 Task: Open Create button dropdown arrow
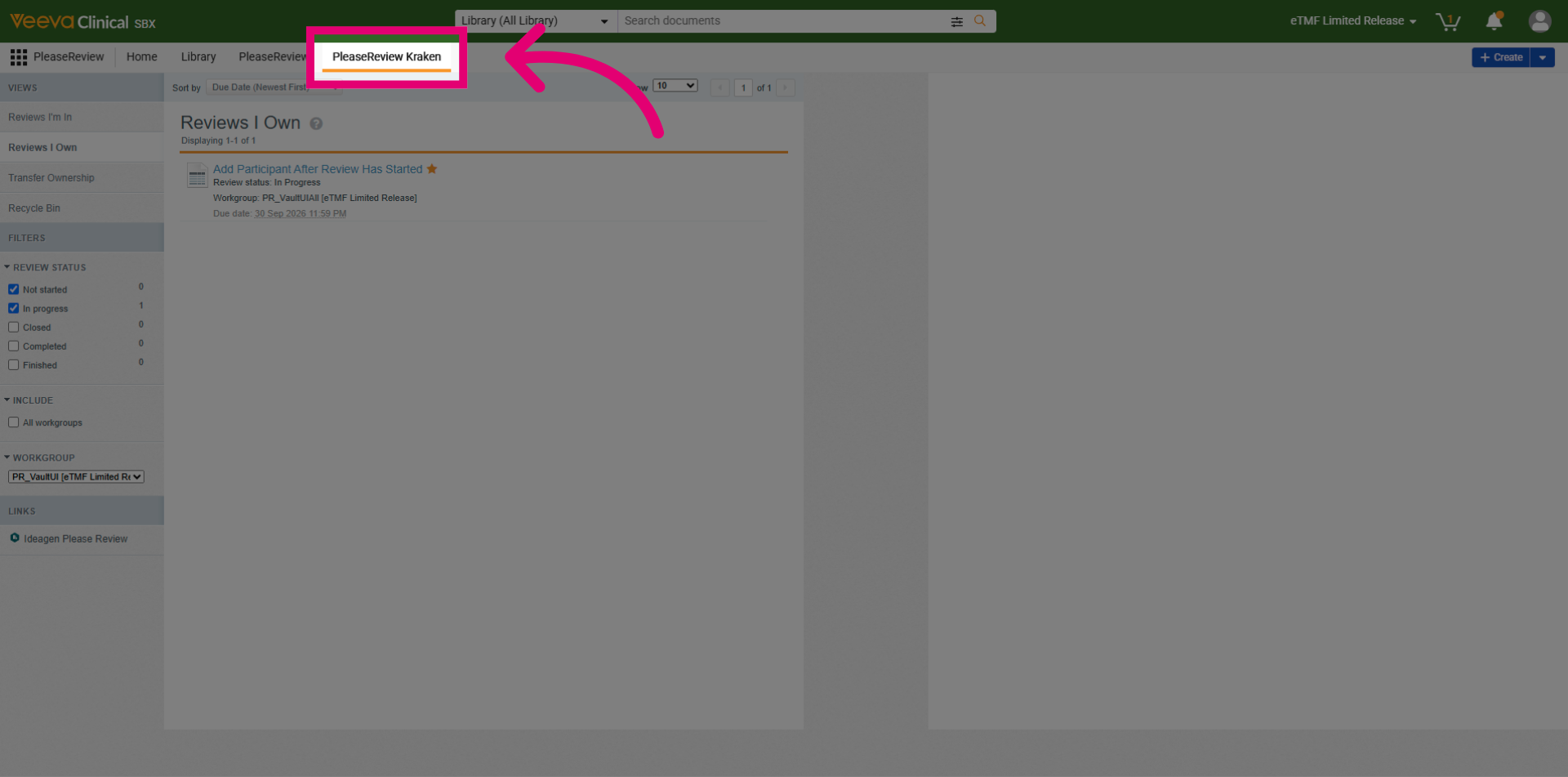click(x=1542, y=57)
